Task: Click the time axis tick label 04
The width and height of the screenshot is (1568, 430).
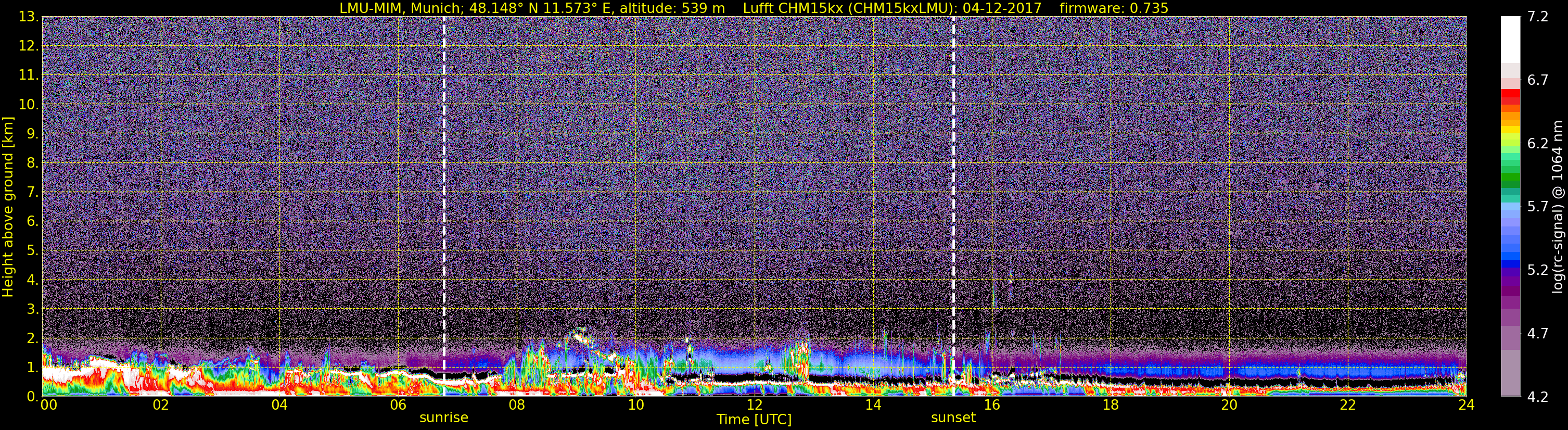Action: (x=279, y=405)
